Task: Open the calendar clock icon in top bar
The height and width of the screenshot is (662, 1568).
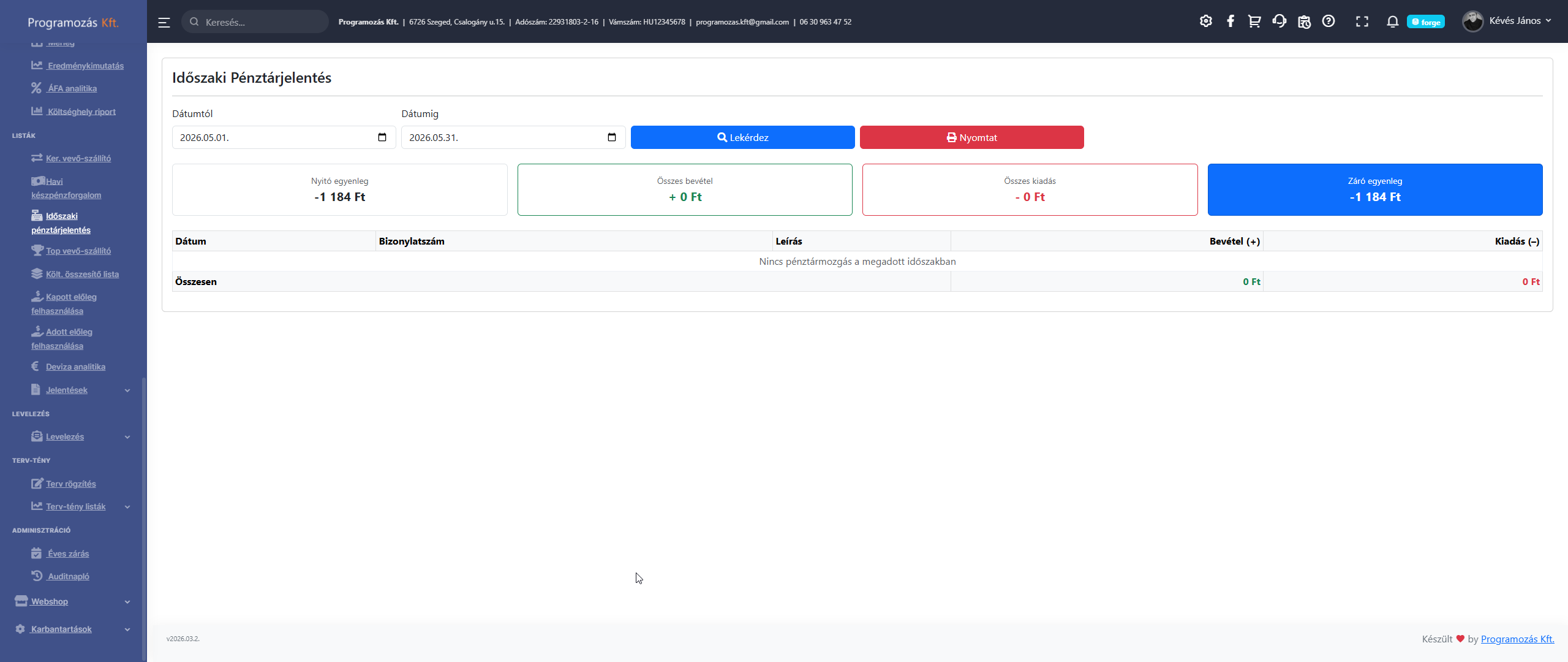Action: (1304, 21)
